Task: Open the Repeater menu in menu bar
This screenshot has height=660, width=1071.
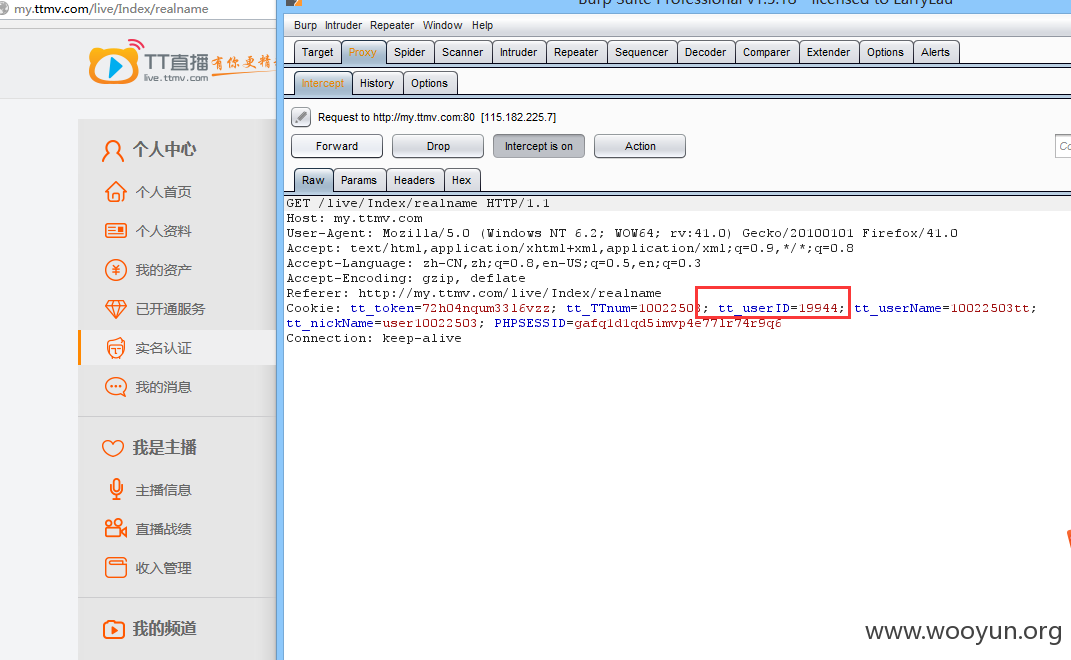Action: pos(391,25)
